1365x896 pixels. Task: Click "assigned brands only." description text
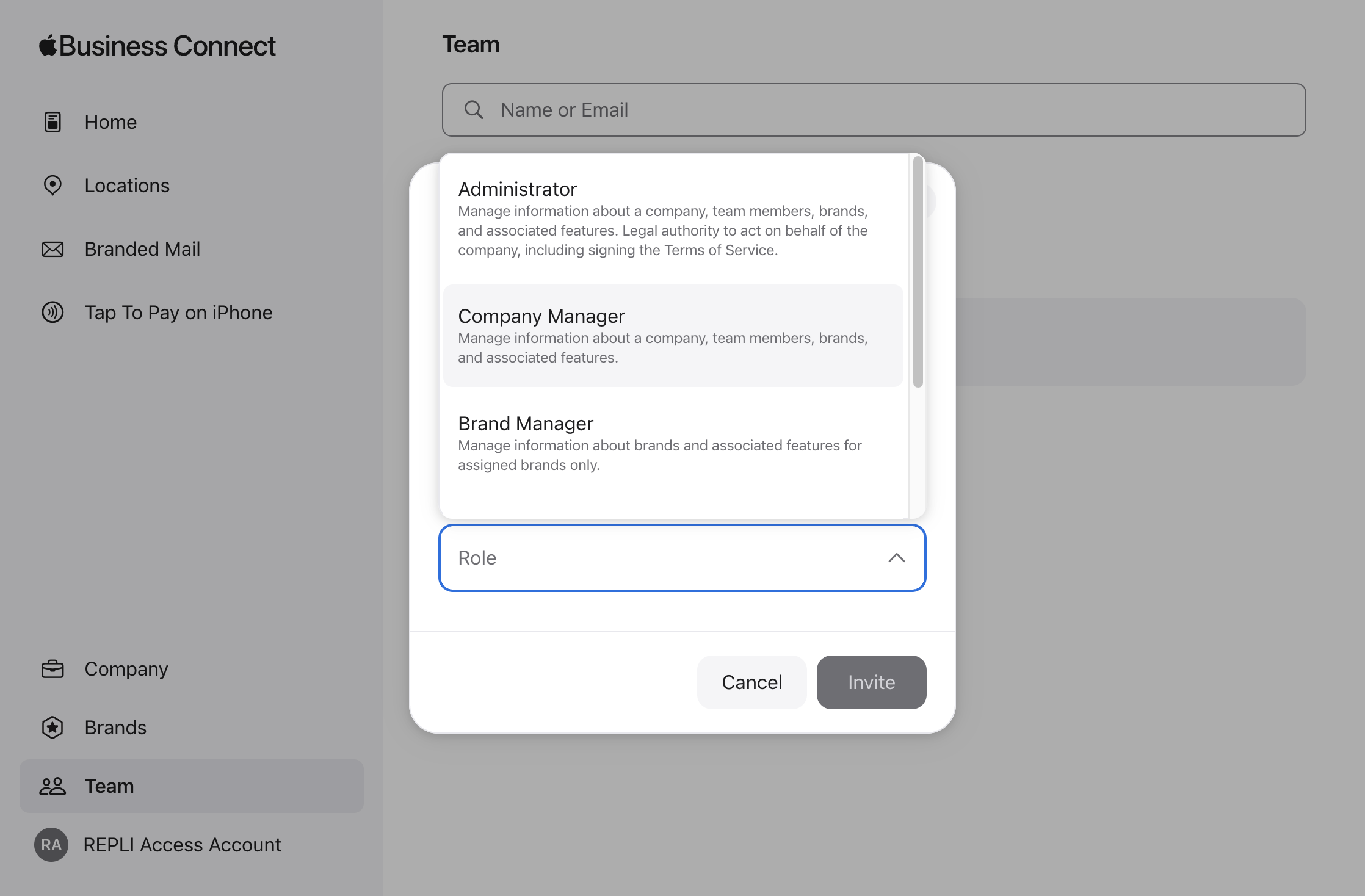pos(529,465)
